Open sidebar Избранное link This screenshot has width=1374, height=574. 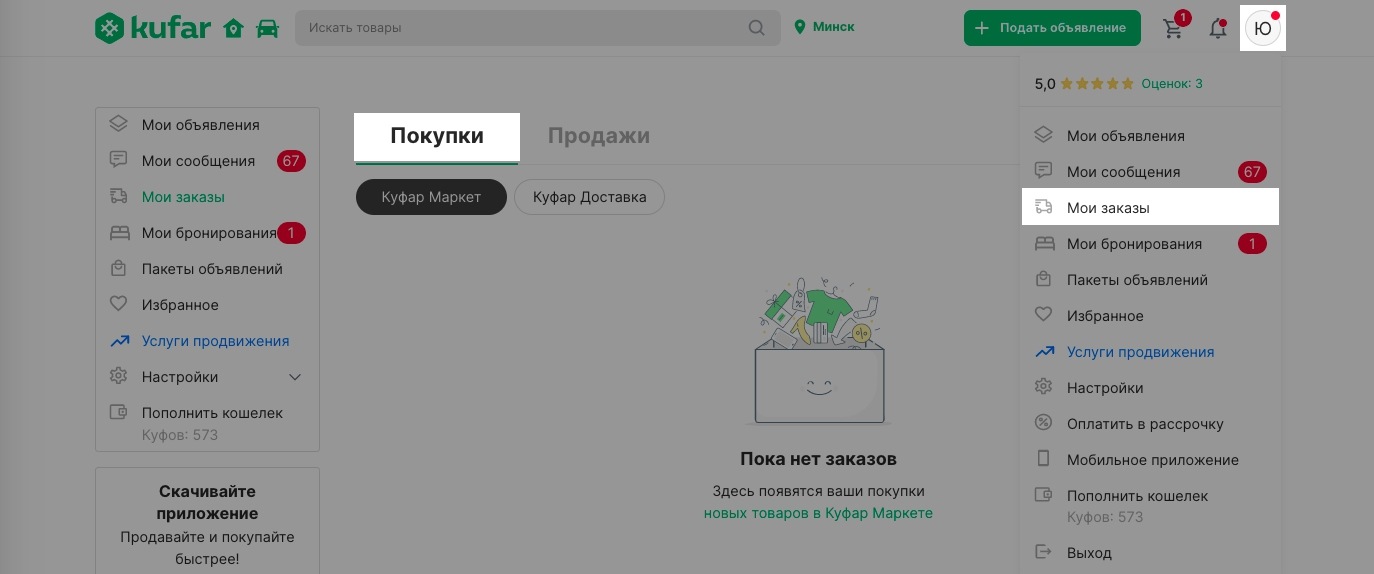(180, 305)
